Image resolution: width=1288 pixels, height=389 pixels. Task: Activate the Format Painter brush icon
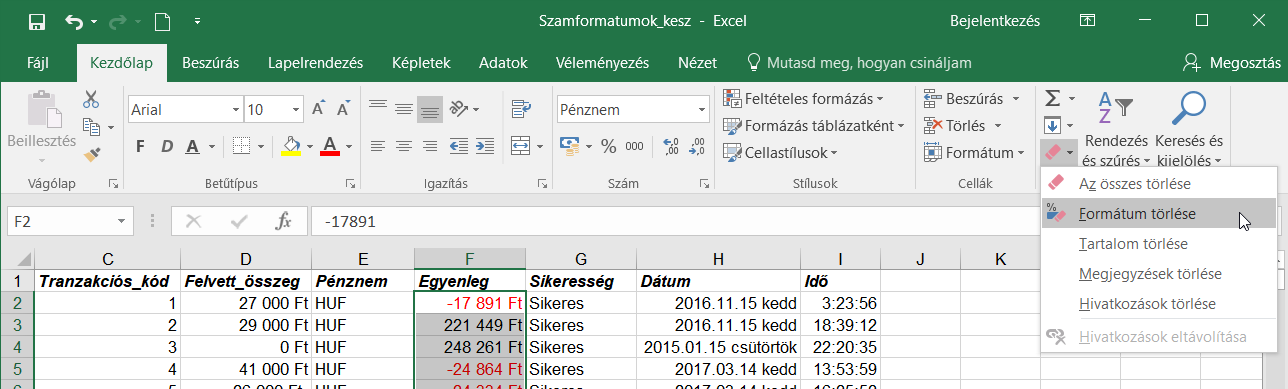pos(91,154)
